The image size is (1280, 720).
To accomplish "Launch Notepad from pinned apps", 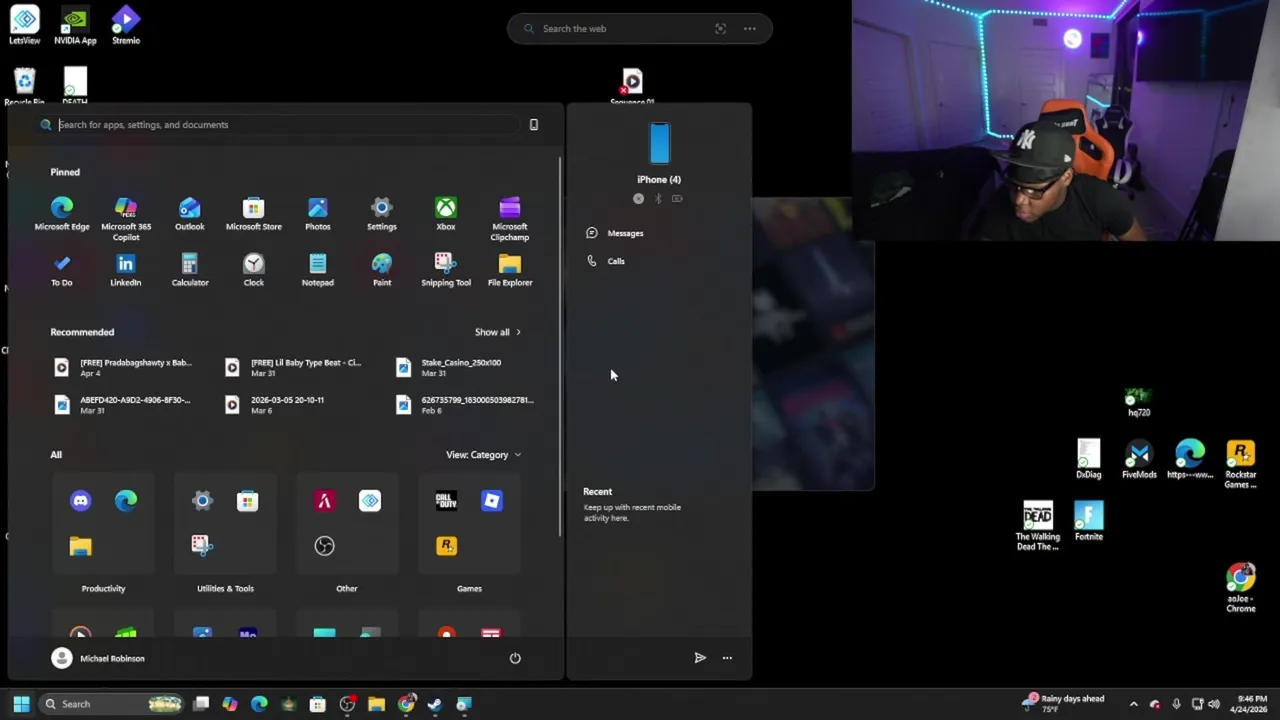I will [318, 270].
